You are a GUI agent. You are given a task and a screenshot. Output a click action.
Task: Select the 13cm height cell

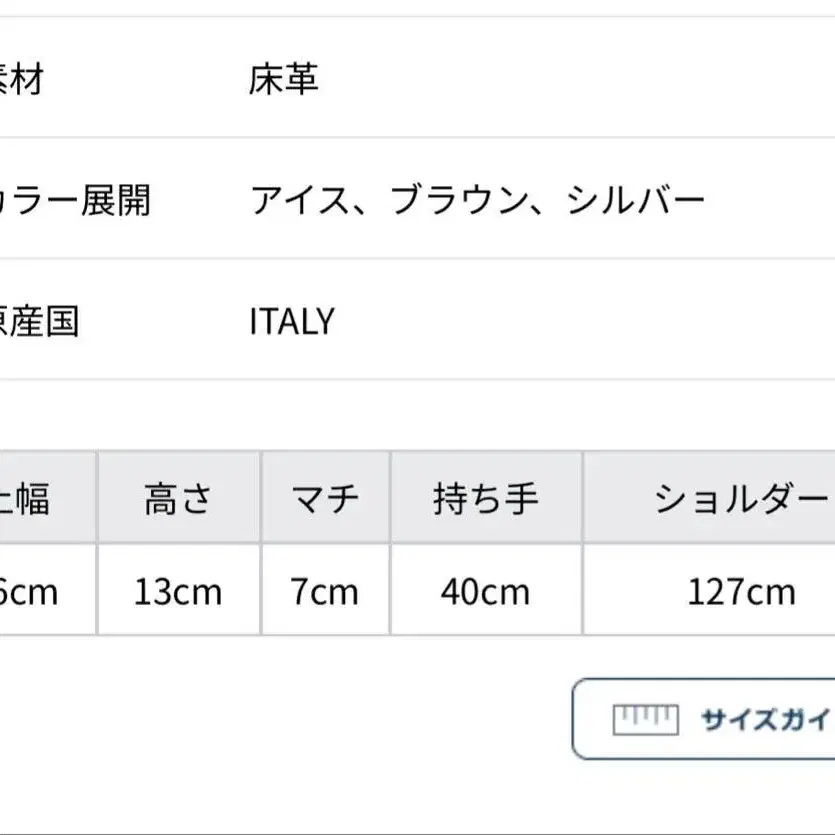179,590
